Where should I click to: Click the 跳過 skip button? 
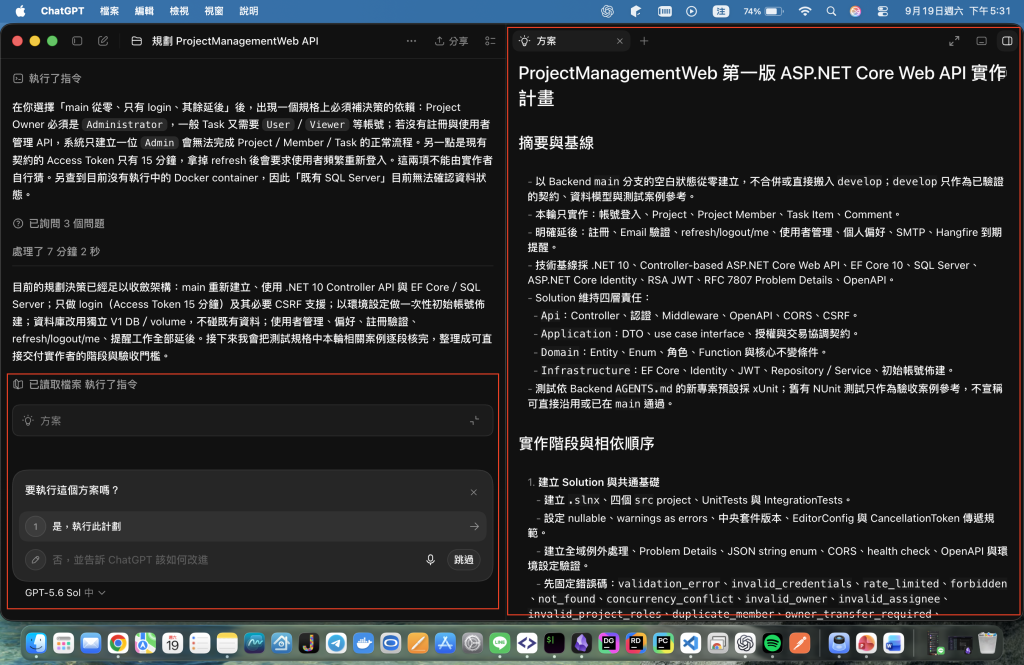coord(464,560)
